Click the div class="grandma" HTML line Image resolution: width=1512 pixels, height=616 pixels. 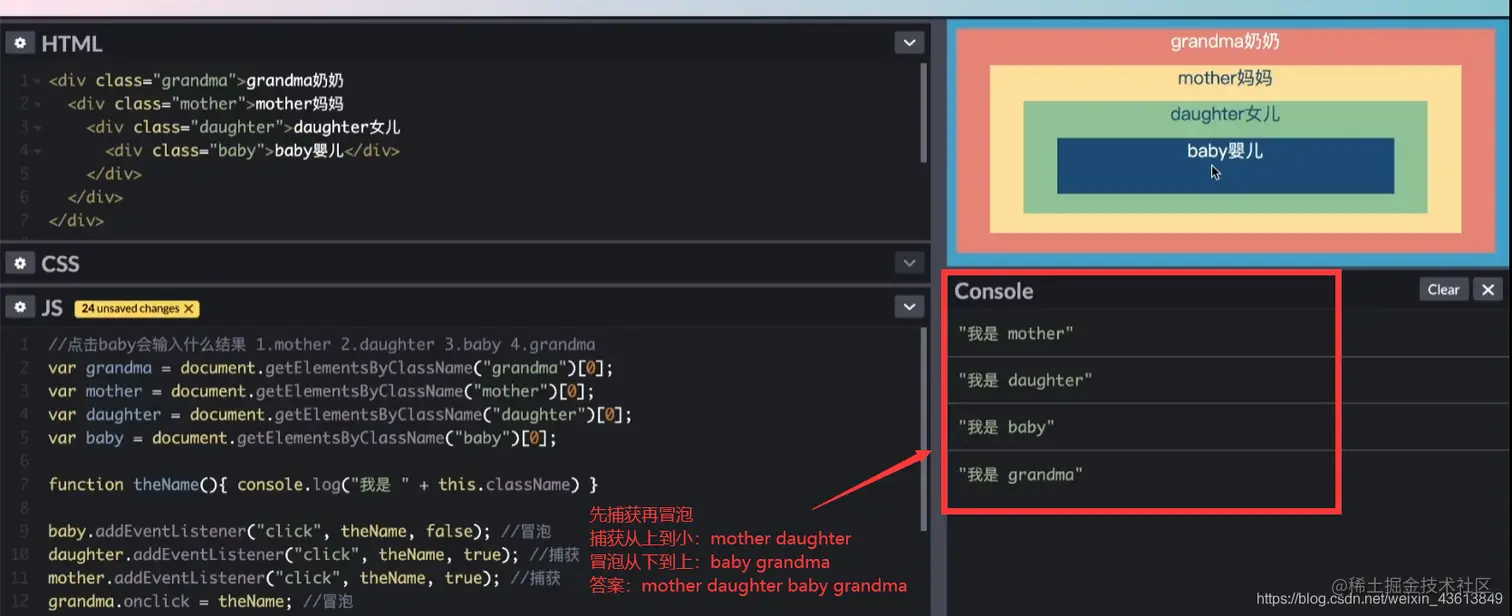(196, 80)
